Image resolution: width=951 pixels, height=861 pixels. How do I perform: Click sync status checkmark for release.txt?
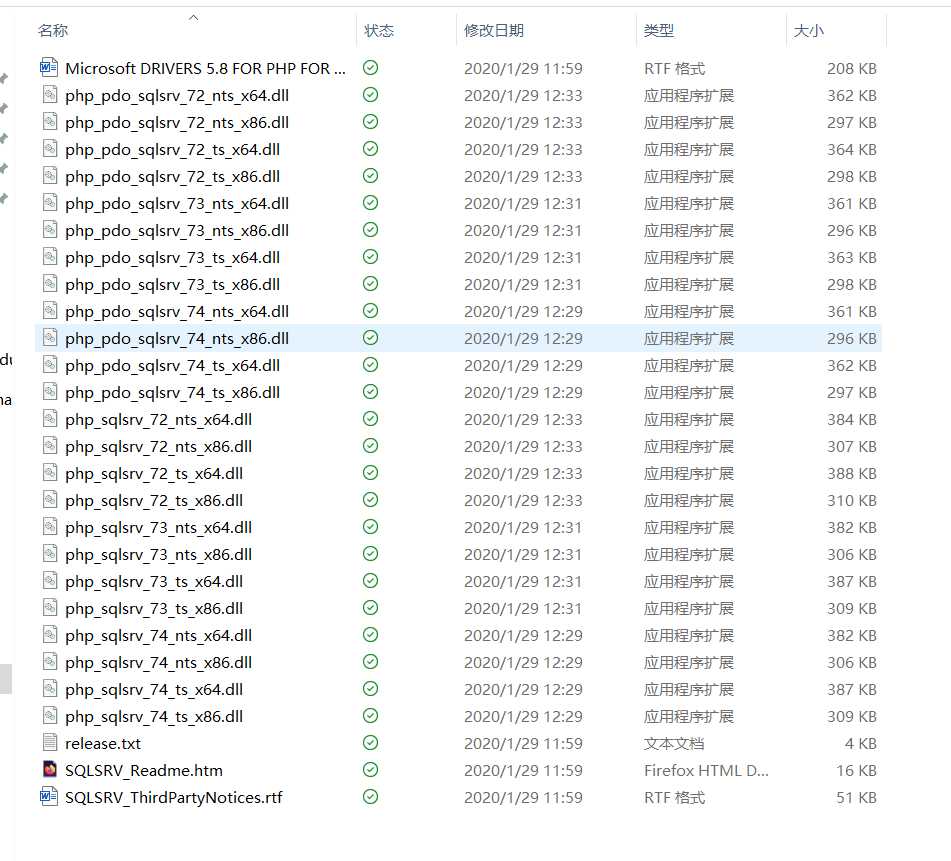click(371, 743)
